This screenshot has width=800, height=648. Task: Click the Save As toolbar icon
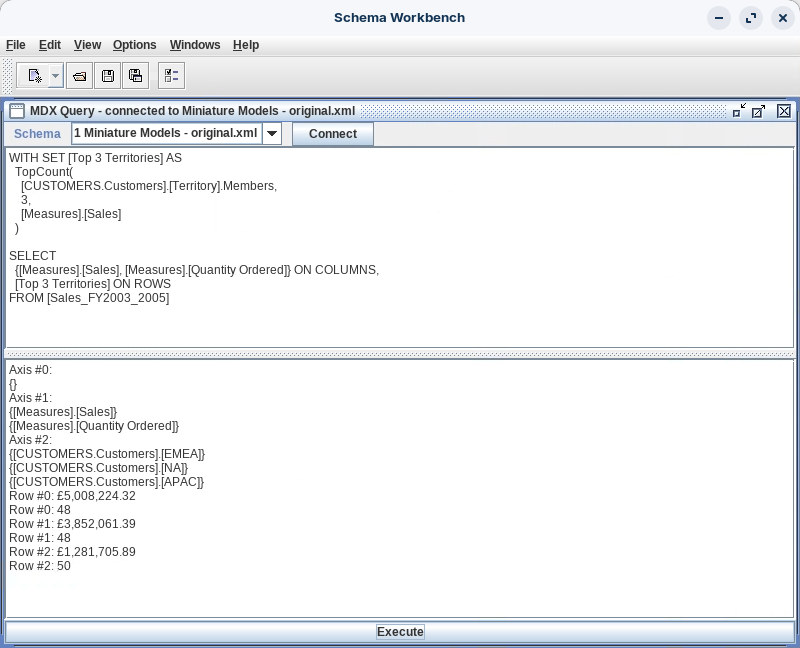click(136, 76)
